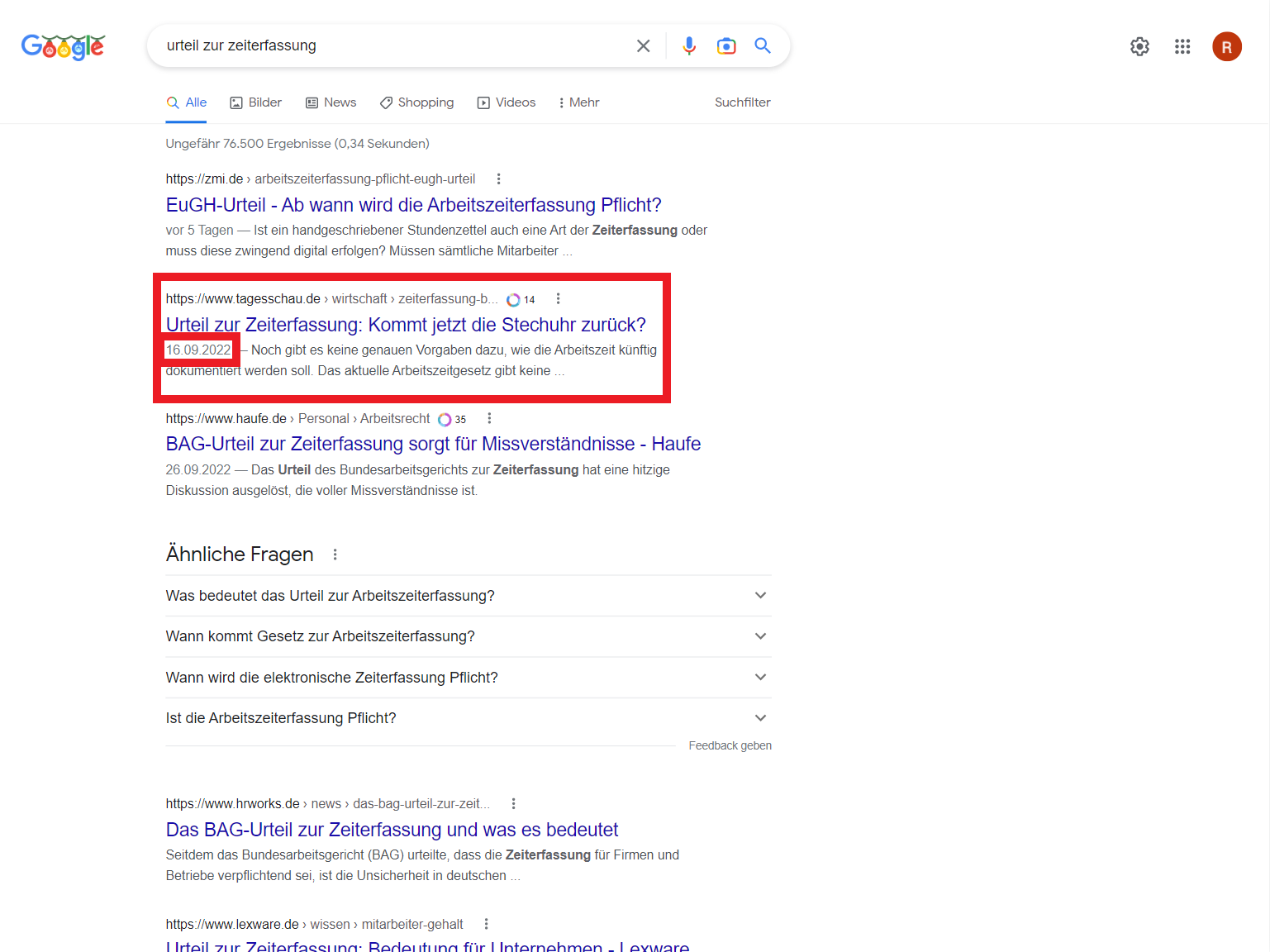Image resolution: width=1270 pixels, height=952 pixels.
Task: Open EuGH-Urteil Arbeitszeiterfassung Pflicht result
Action: [x=413, y=205]
